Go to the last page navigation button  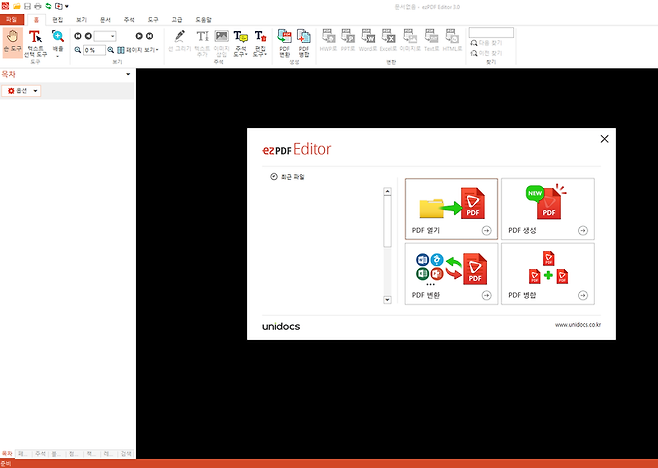coord(150,36)
